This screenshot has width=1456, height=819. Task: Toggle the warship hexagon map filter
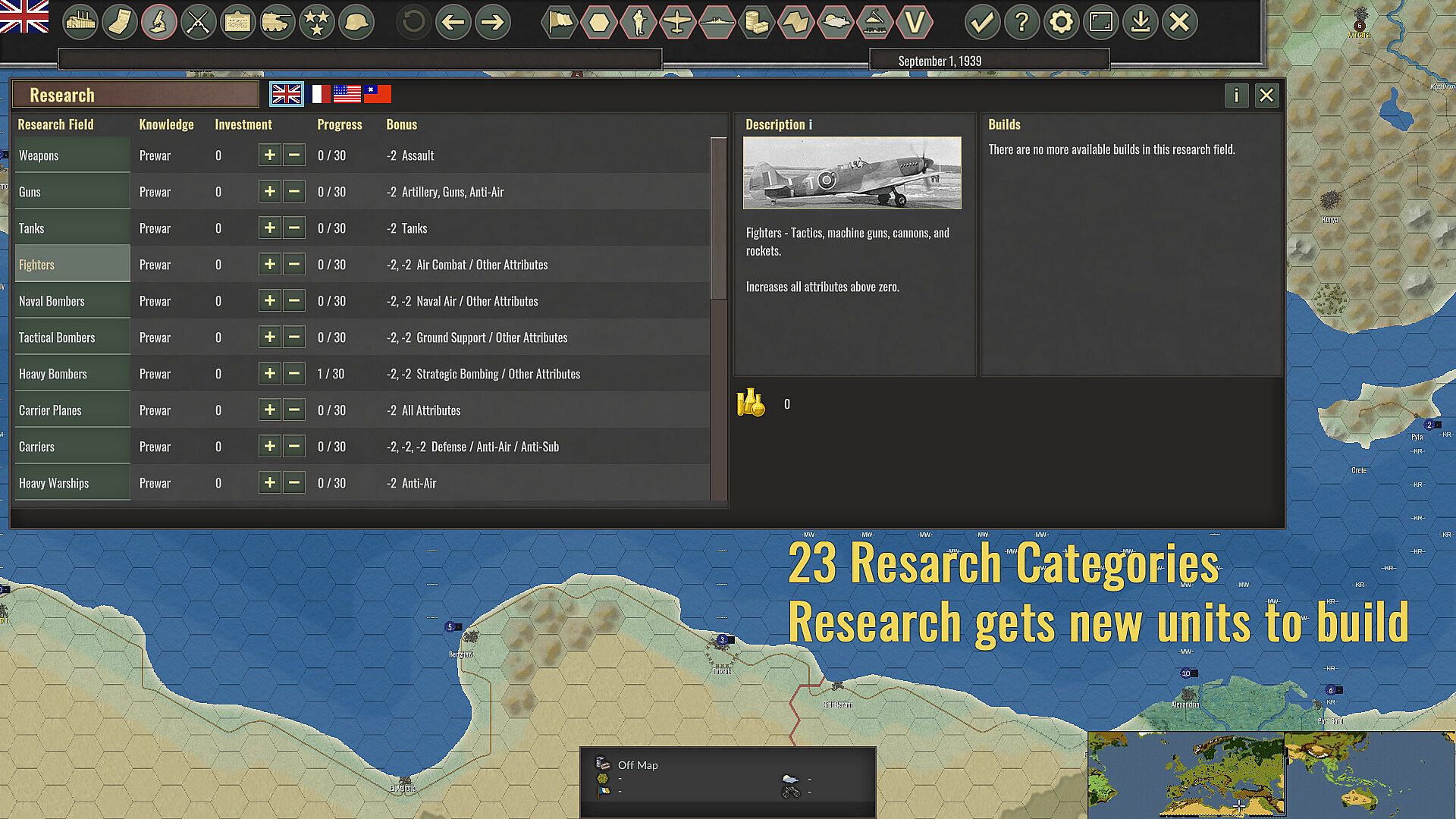click(717, 22)
